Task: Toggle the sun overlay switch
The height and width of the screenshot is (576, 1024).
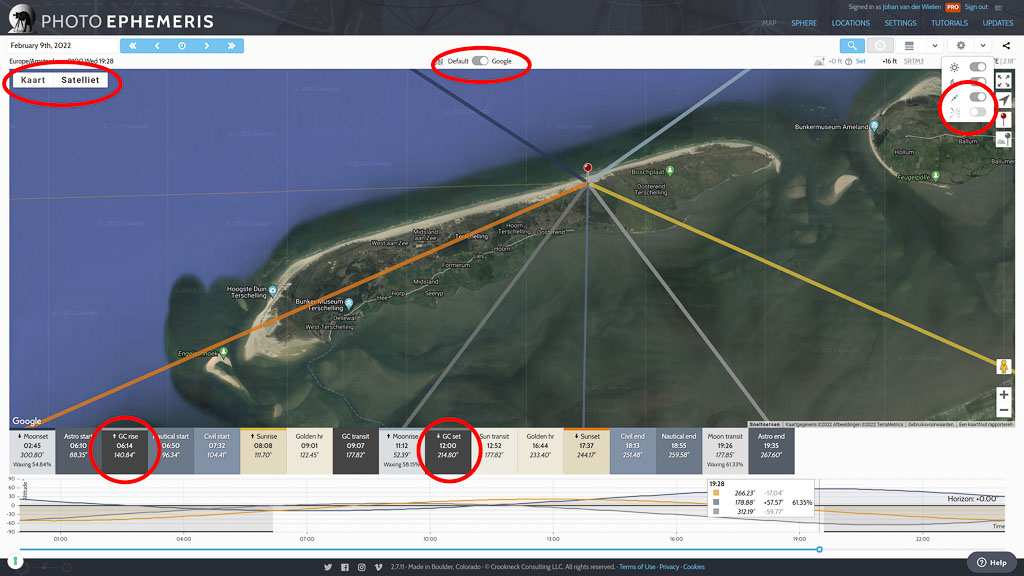Action: point(978,67)
